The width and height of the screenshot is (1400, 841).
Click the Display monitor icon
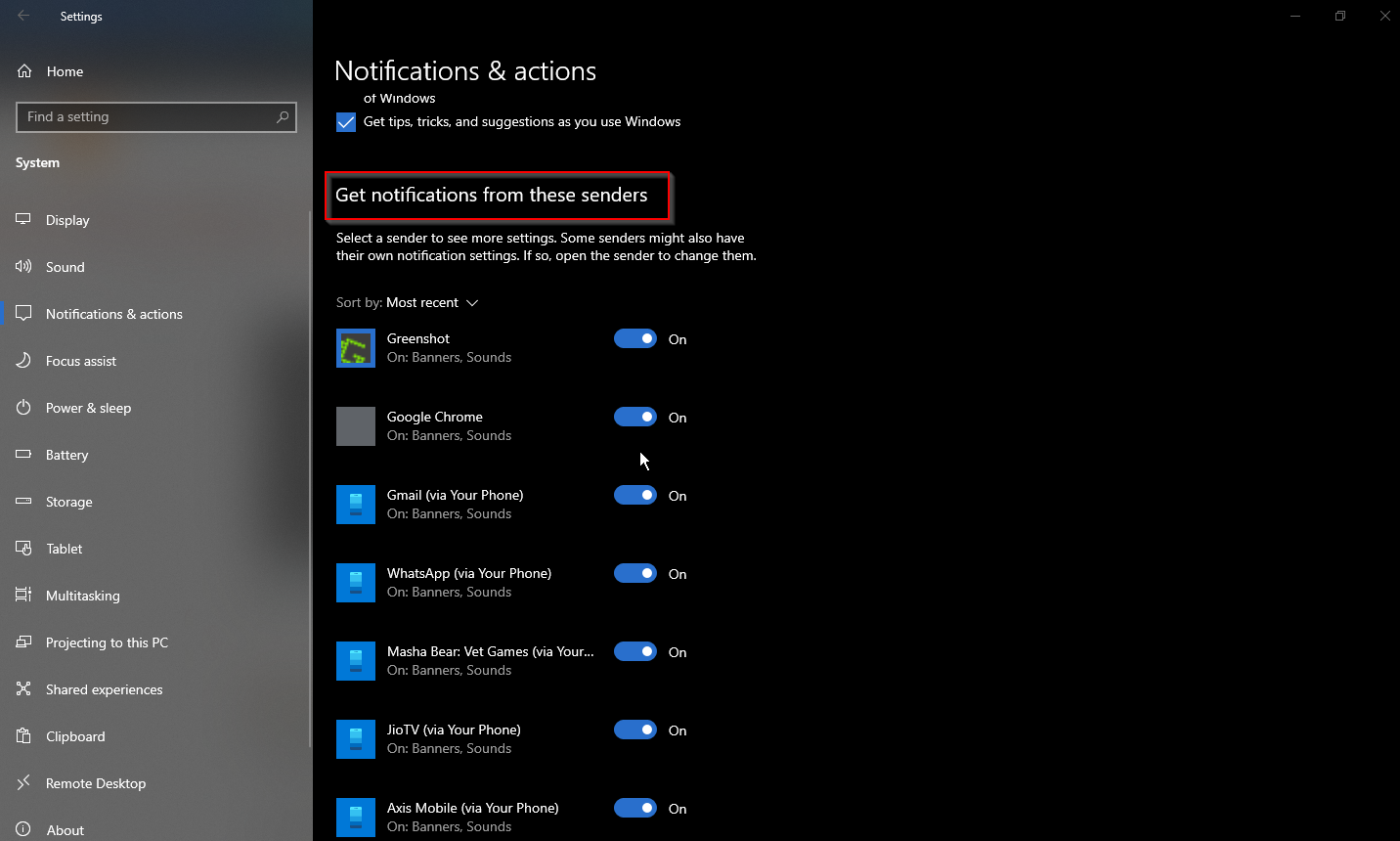[x=23, y=219]
